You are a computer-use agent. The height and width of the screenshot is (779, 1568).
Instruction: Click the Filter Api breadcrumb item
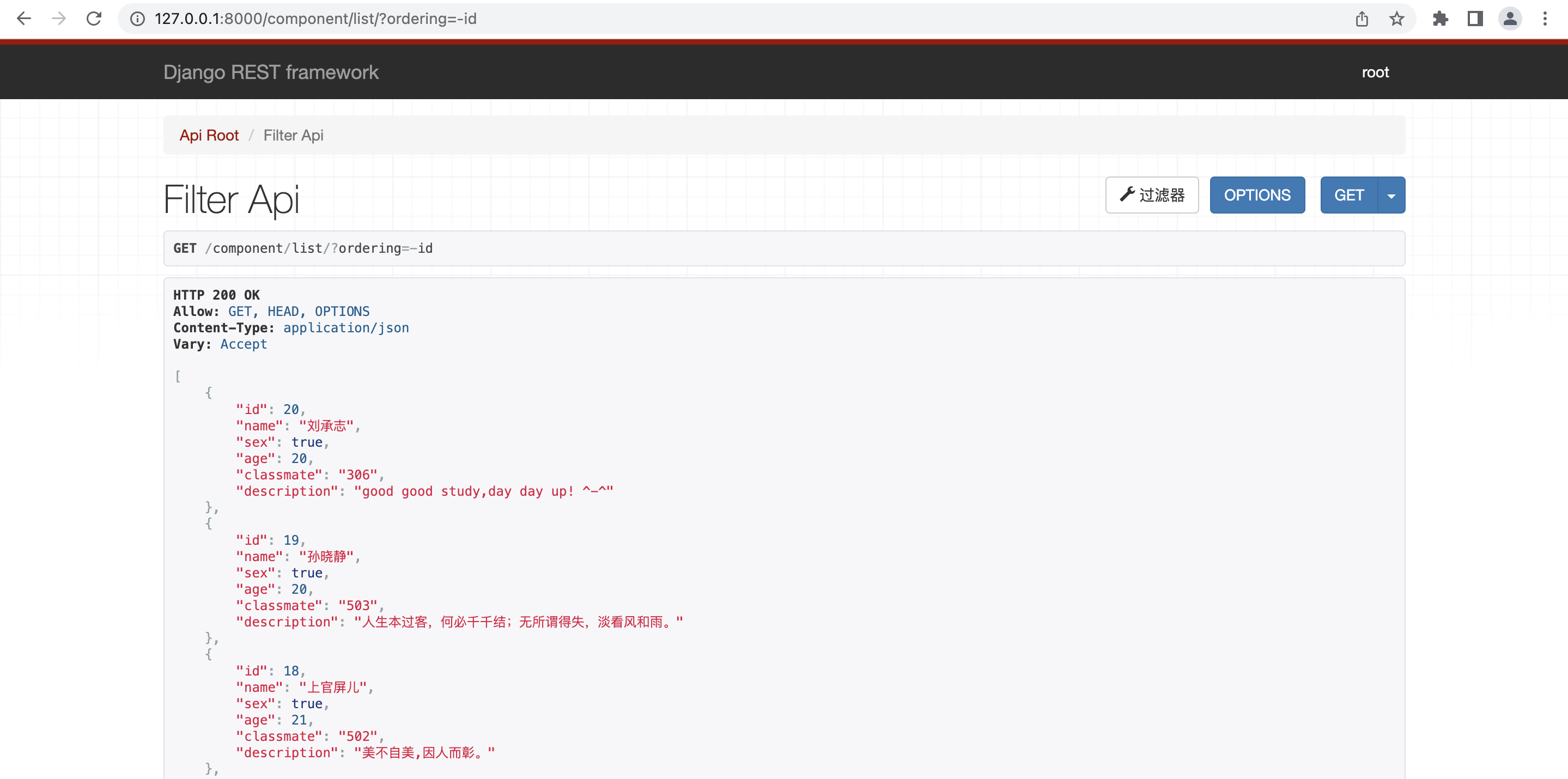coord(293,135)
